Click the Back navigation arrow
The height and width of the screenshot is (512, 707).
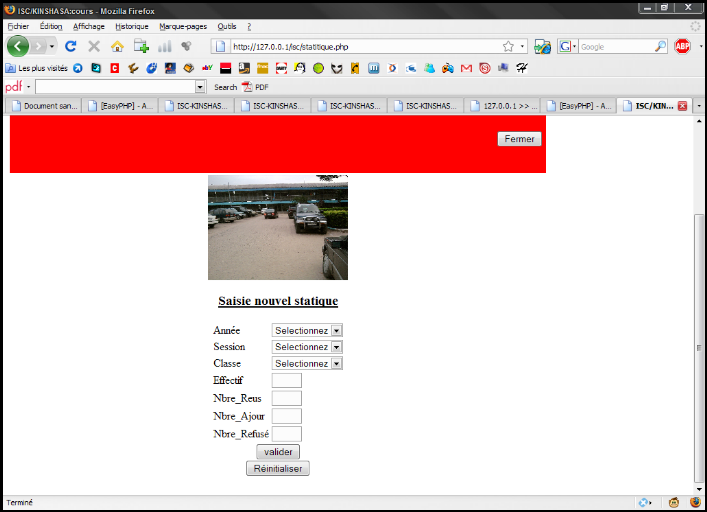(19, 46)
